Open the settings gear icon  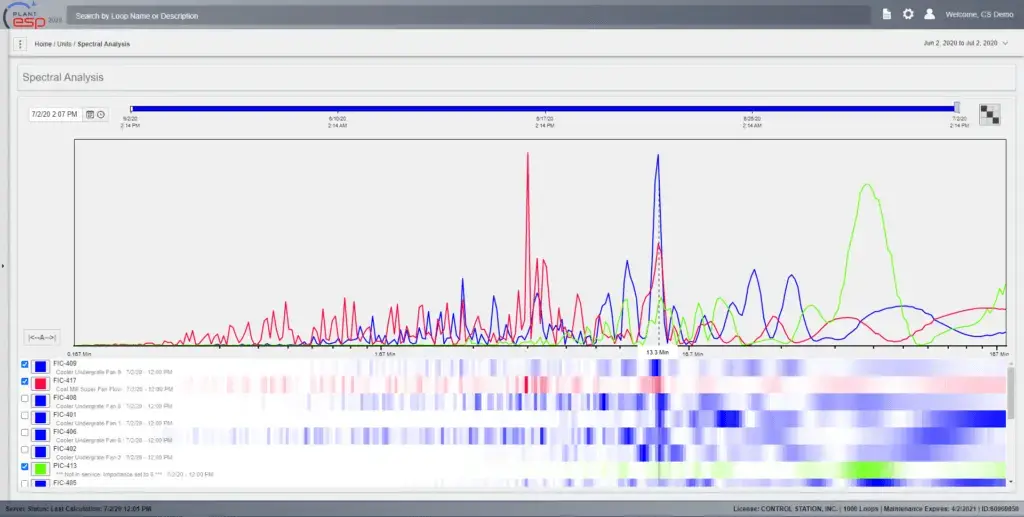[908, 15]
